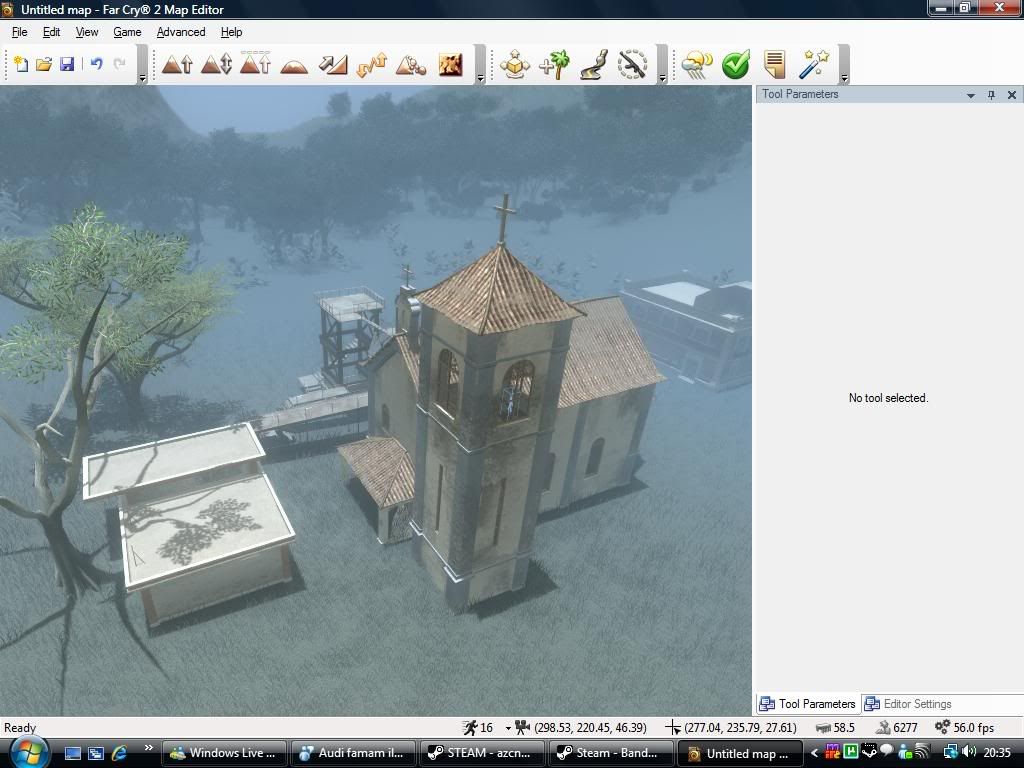Select the Ramp terrain tool

pos(333,64)
